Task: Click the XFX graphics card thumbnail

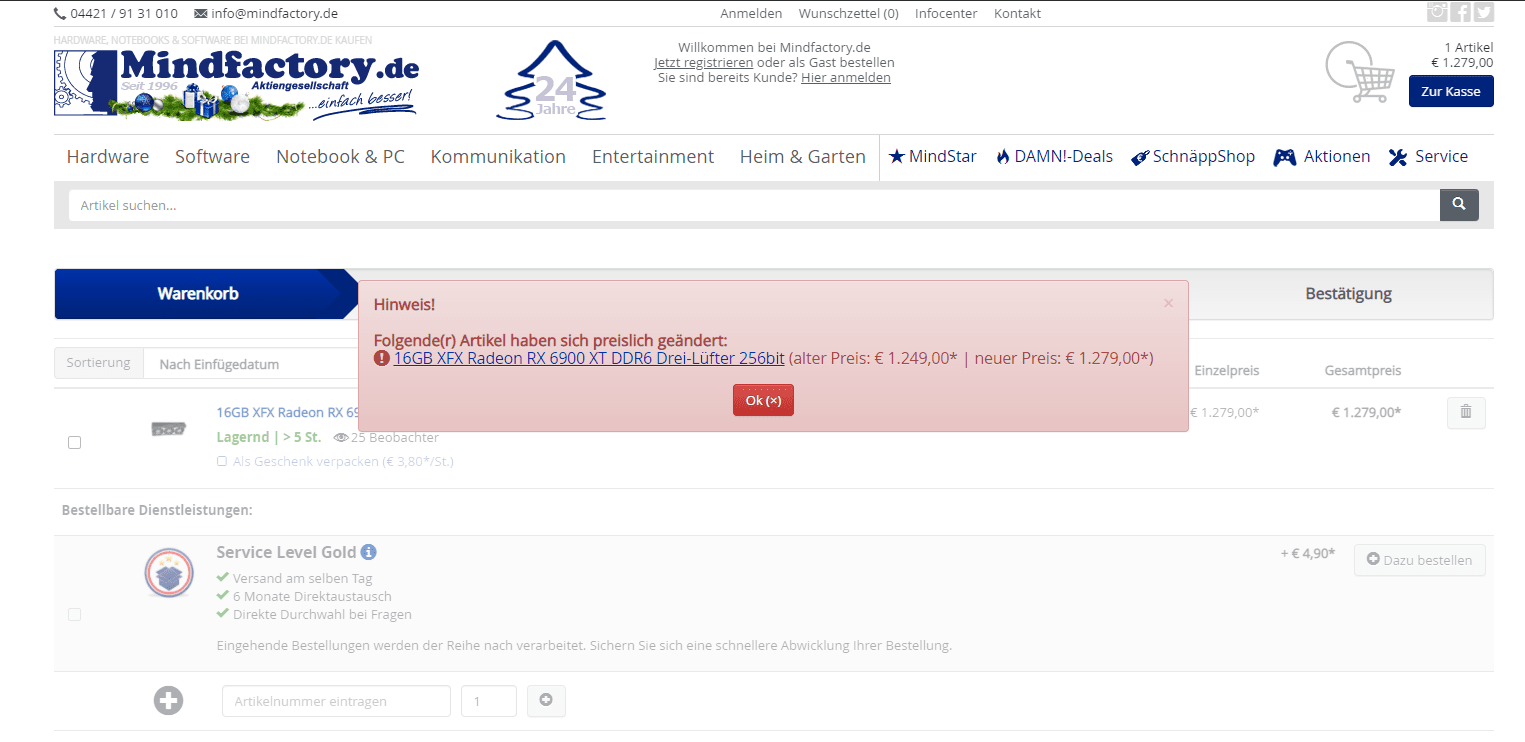Action: point(168,428)
